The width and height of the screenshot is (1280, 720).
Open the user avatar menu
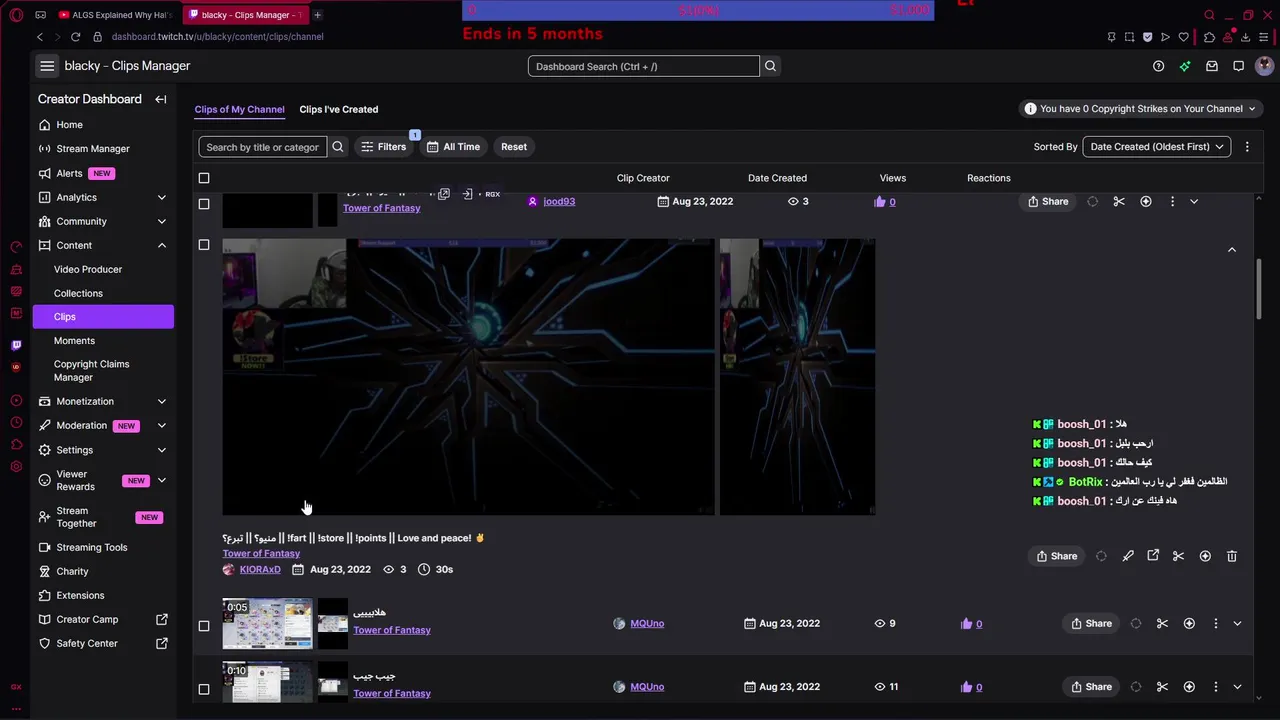(x=1264, y=66)
